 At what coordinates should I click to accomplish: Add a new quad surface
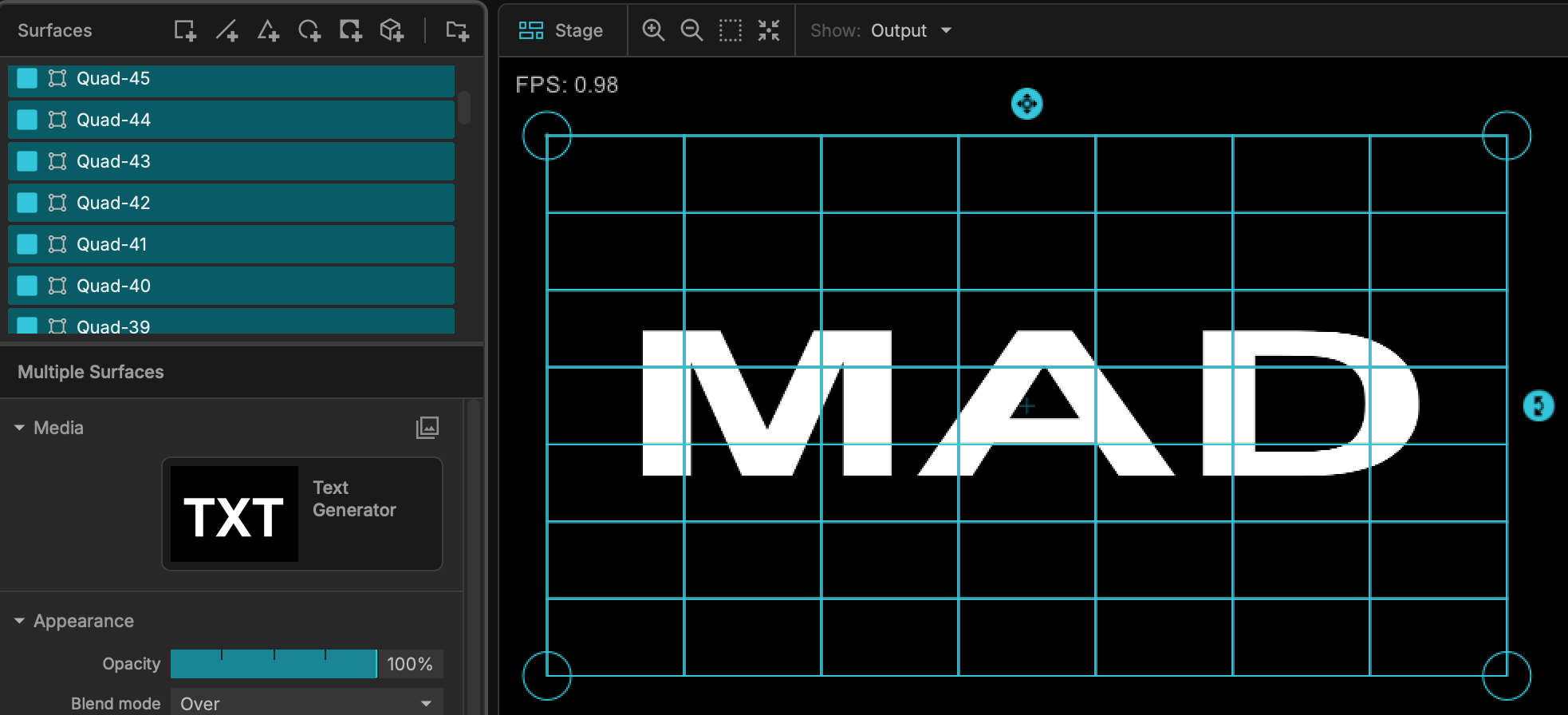[185, 30]
